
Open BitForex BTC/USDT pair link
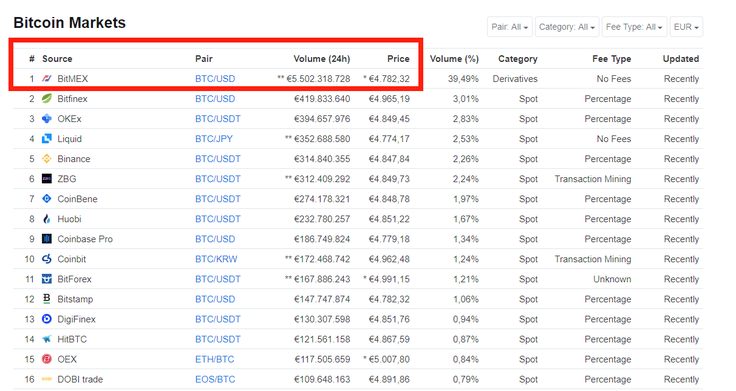click(x=218, y=279)
